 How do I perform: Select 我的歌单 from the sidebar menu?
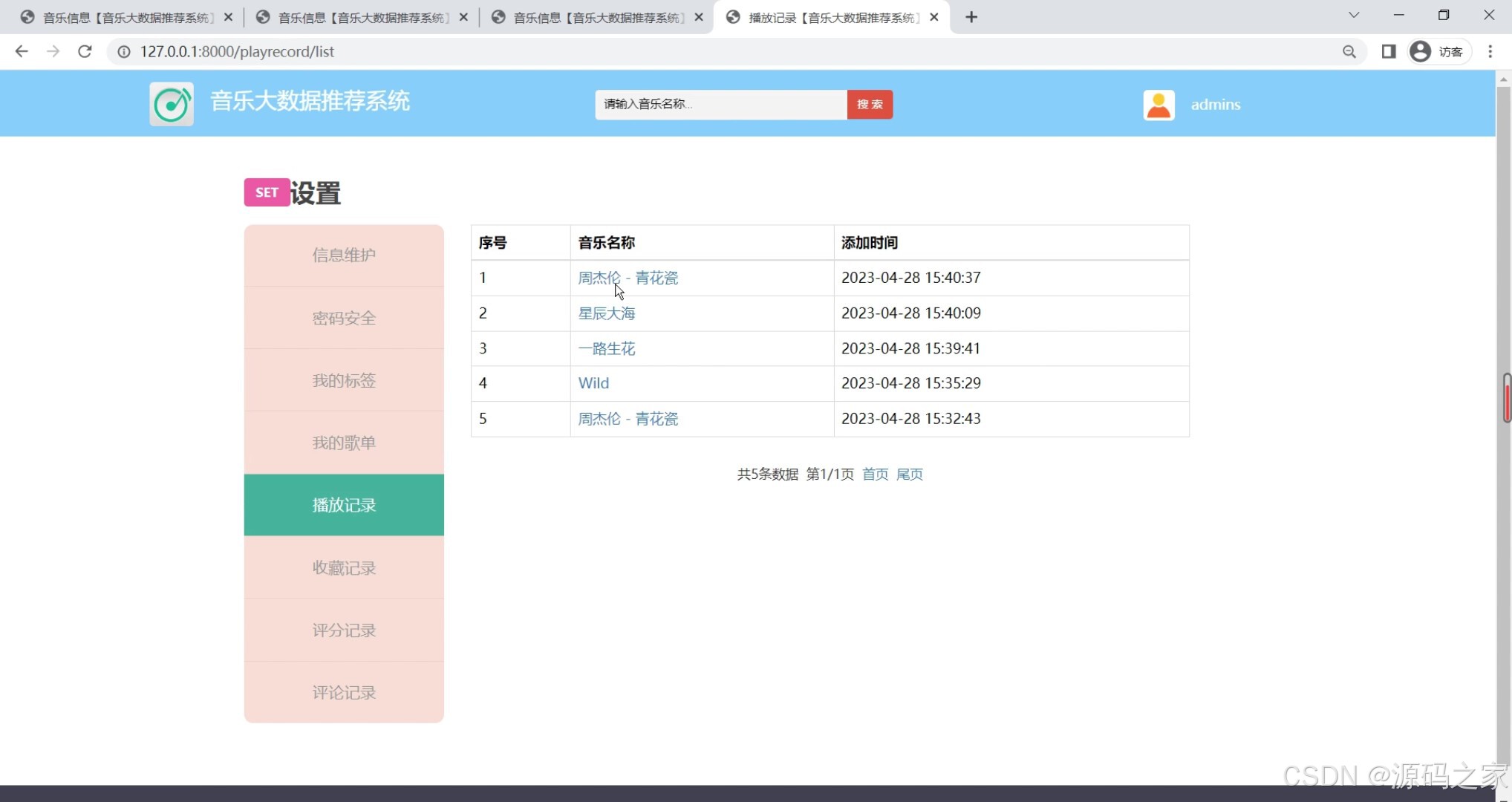click(x=344, y=443)
